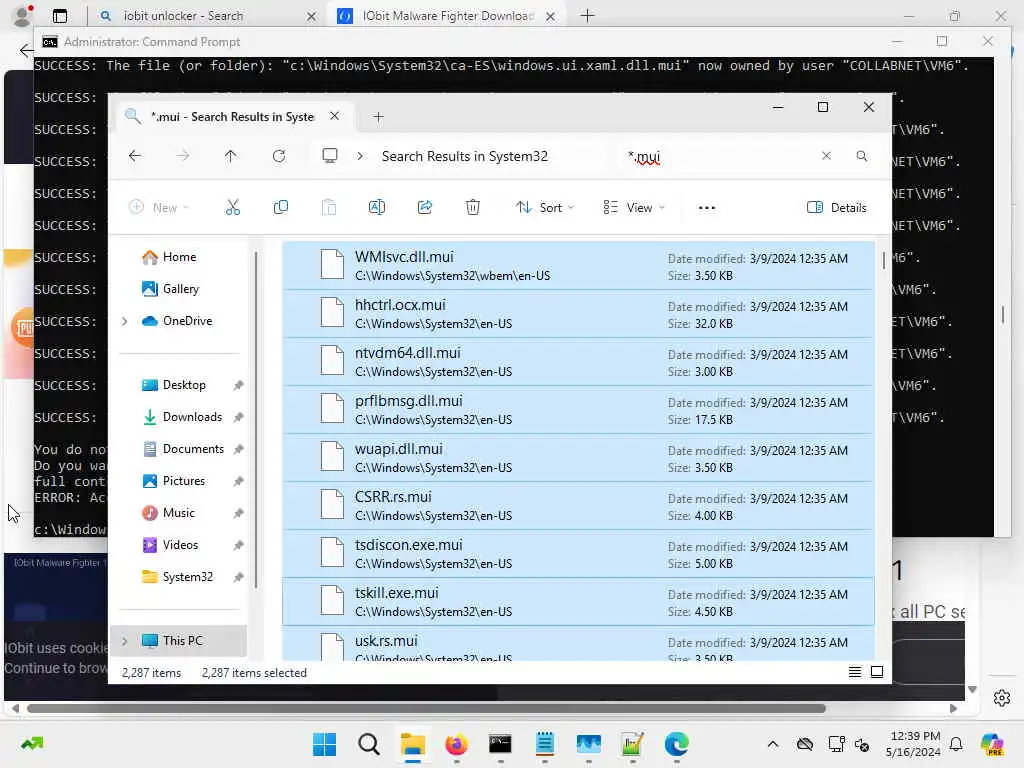Open Notepad from the taskbar
Viewport: 1024px width, 768px height.
click(545, 744)
